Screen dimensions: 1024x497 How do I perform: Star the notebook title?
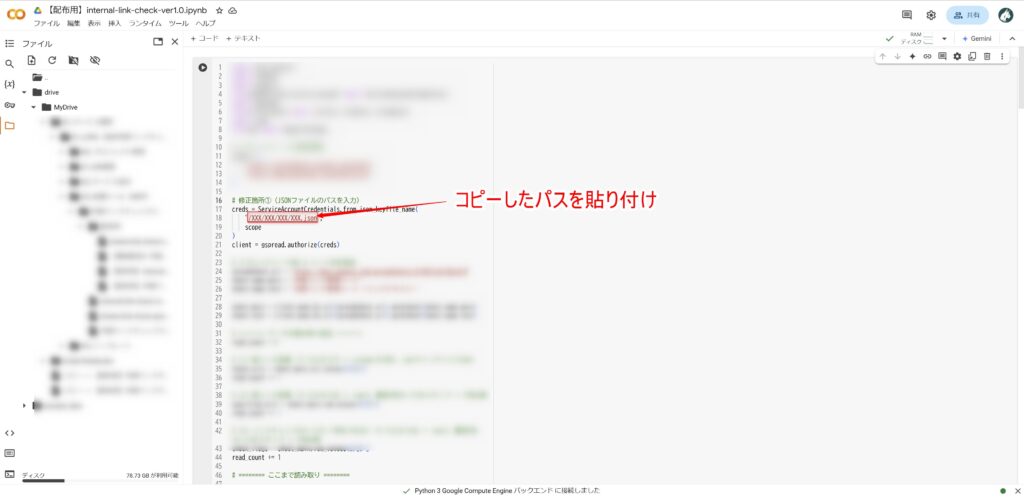[219, 9]
